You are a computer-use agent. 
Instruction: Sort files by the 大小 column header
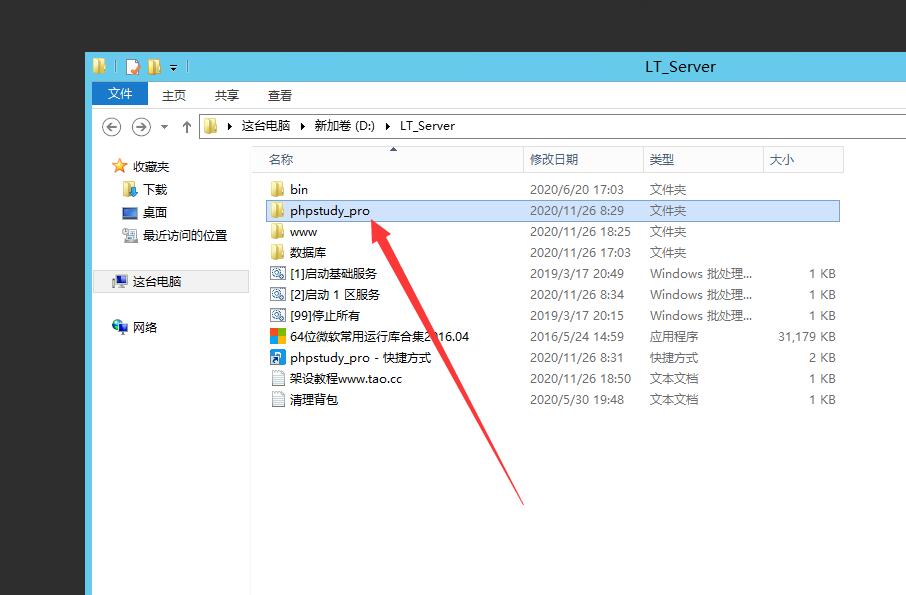click(x=781, y=159)
